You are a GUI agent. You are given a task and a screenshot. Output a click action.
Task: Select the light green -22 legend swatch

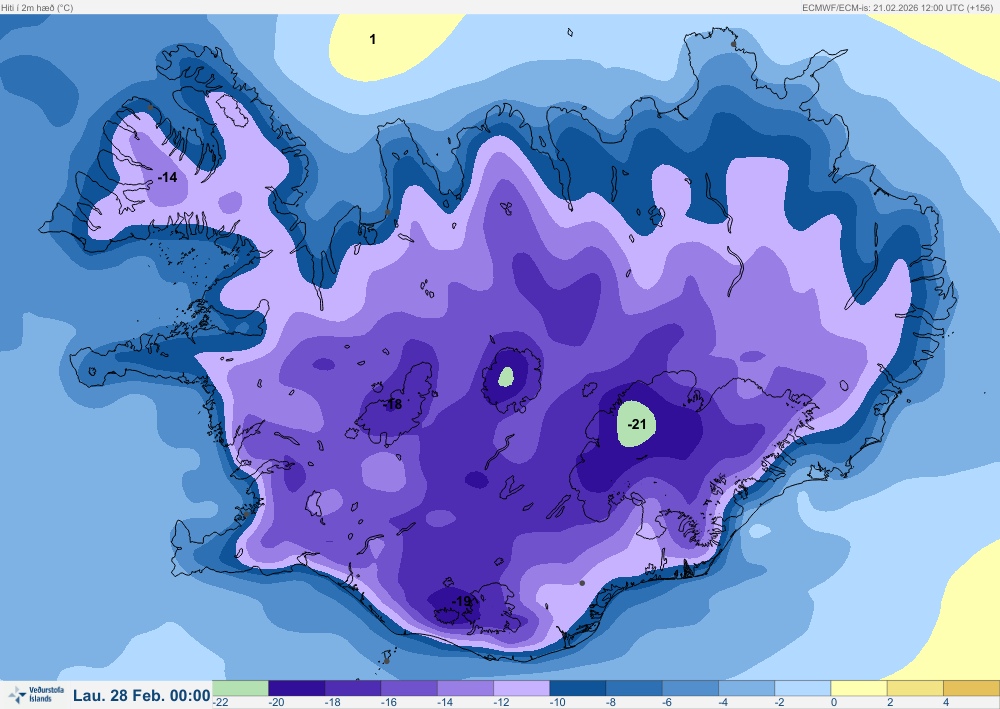240,688
